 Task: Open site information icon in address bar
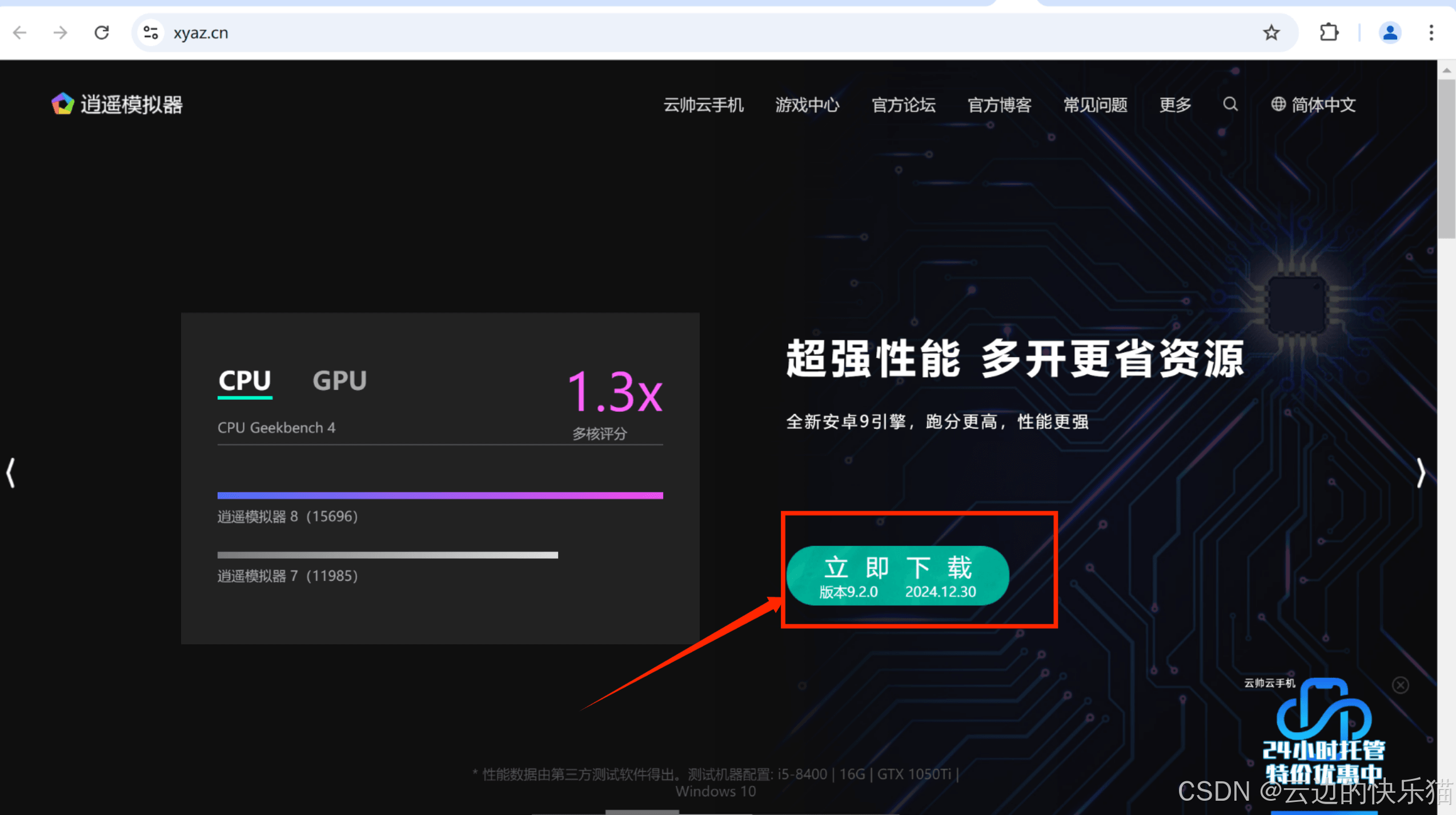[x=151, y=33]
